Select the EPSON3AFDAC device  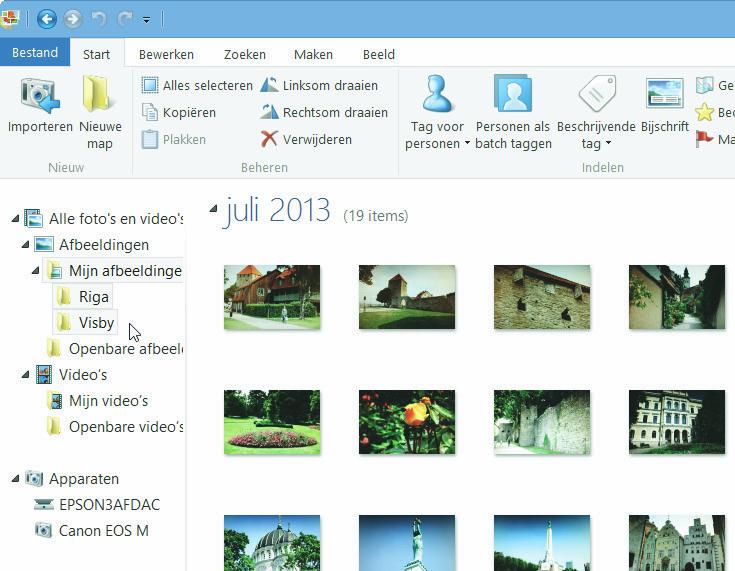coord(98,504)
